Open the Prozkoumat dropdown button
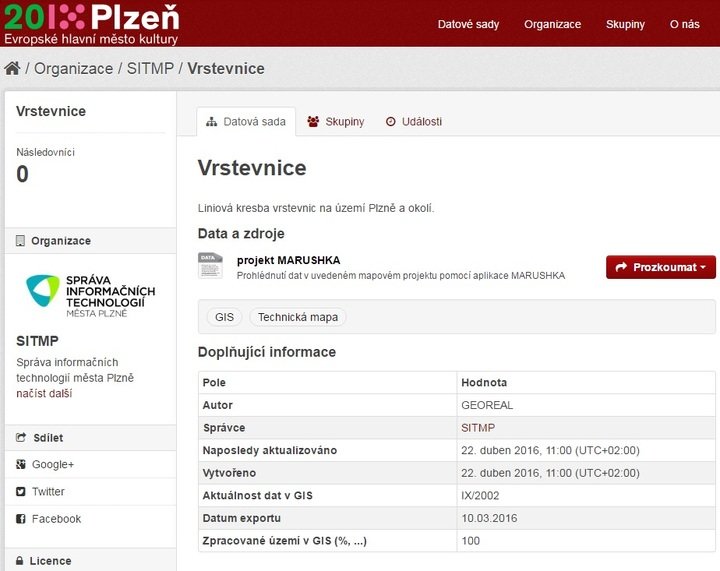The width and height of the screenshot is (720, 571). point(660,267)
